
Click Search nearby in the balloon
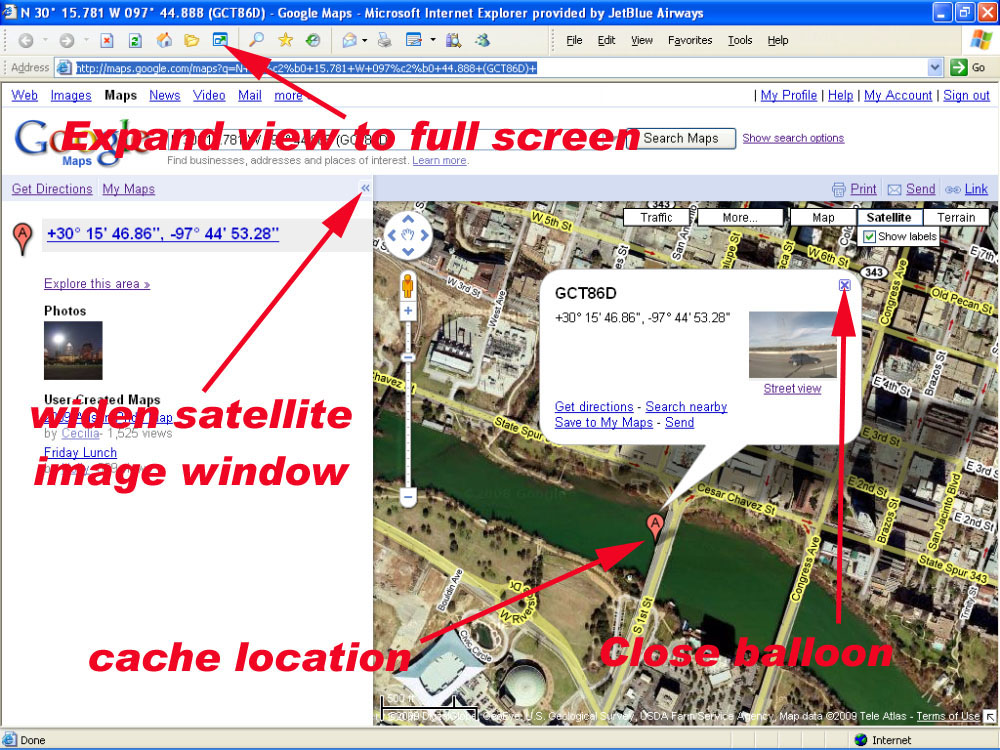point(686,406)
